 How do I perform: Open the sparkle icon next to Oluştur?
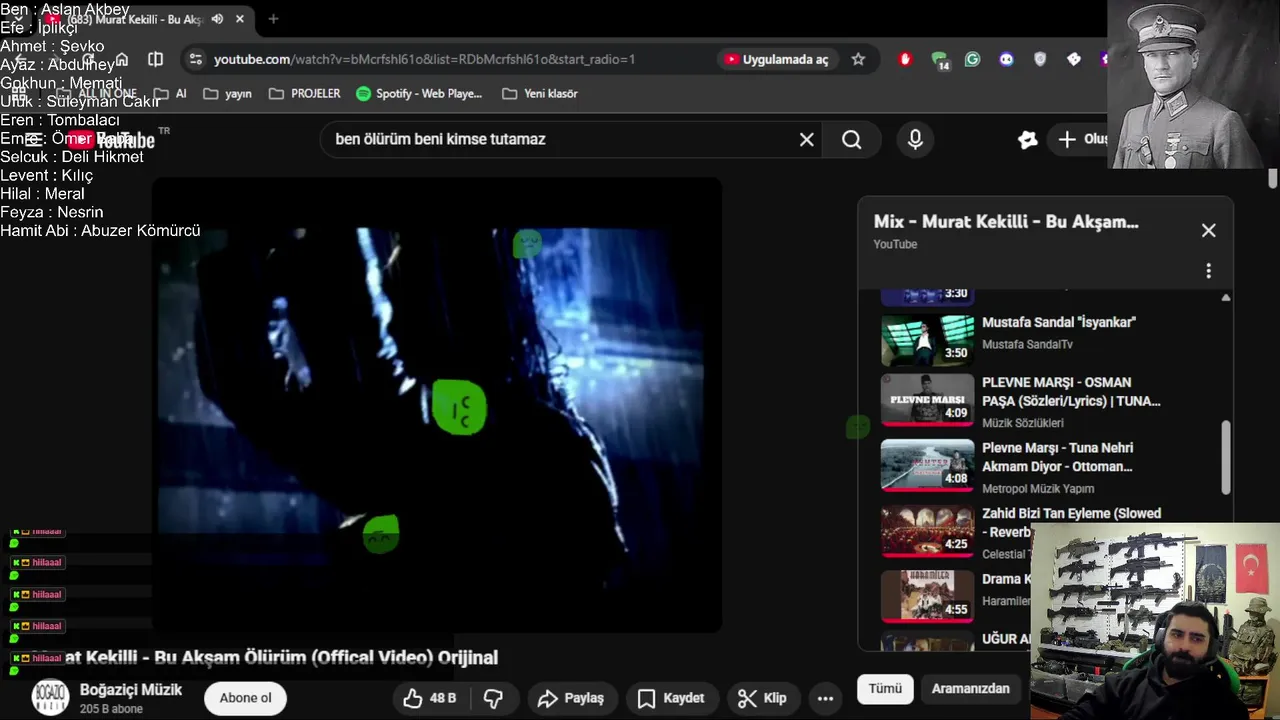click(x=1027, y=139)
